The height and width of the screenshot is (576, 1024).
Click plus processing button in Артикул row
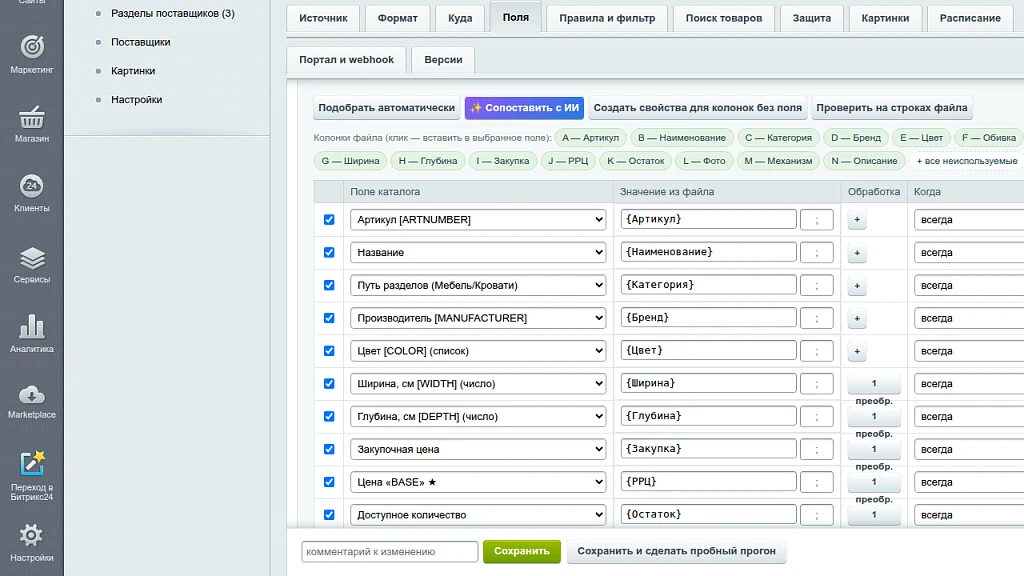point(857,219)
